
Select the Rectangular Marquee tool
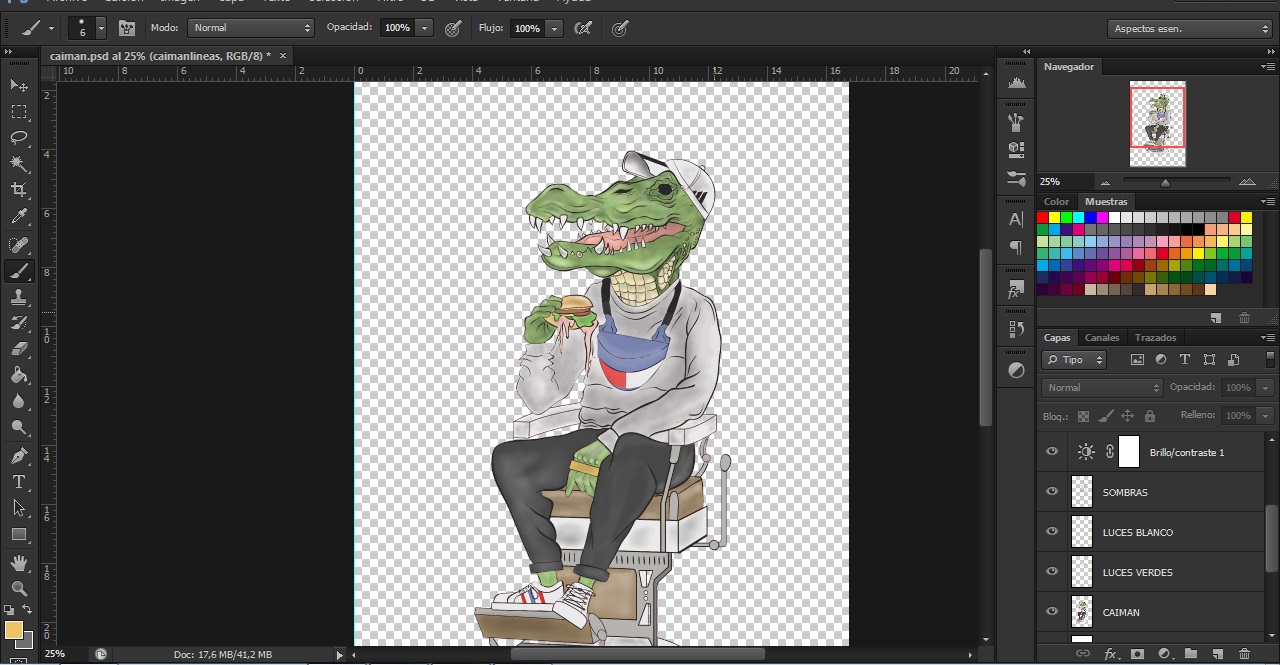tap(18, 112)
